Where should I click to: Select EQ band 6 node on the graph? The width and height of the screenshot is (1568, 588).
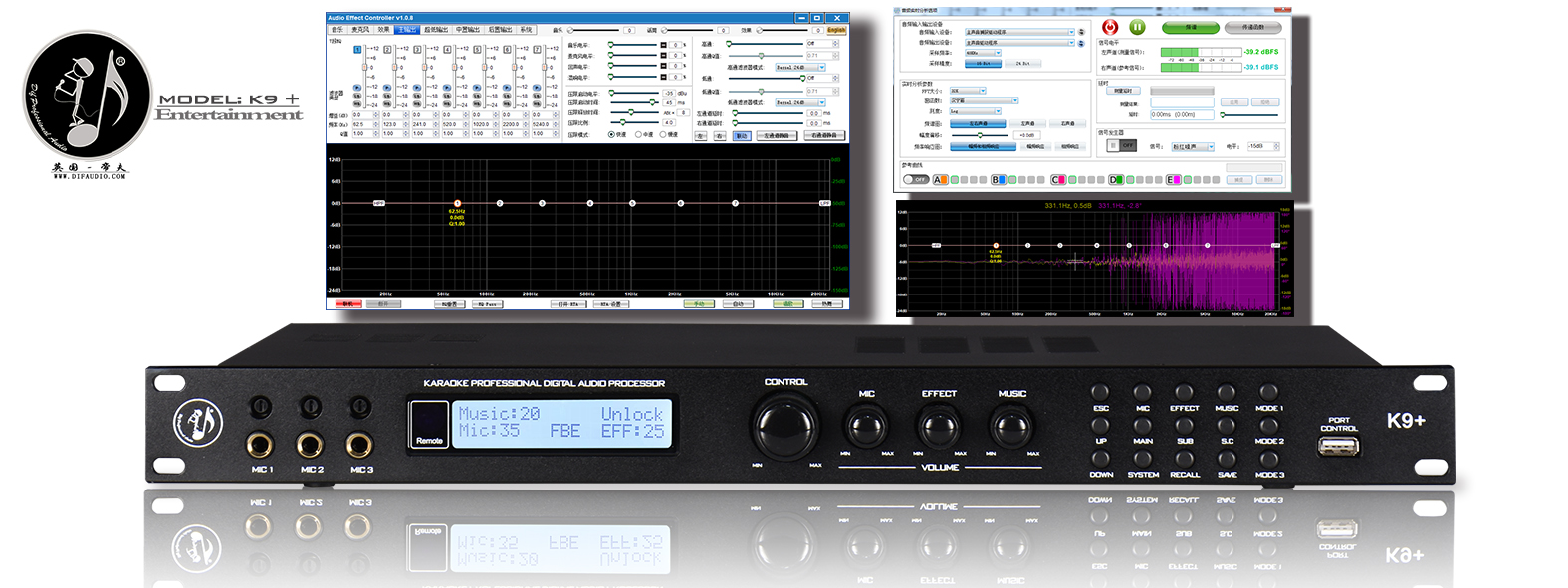point(681,203)
